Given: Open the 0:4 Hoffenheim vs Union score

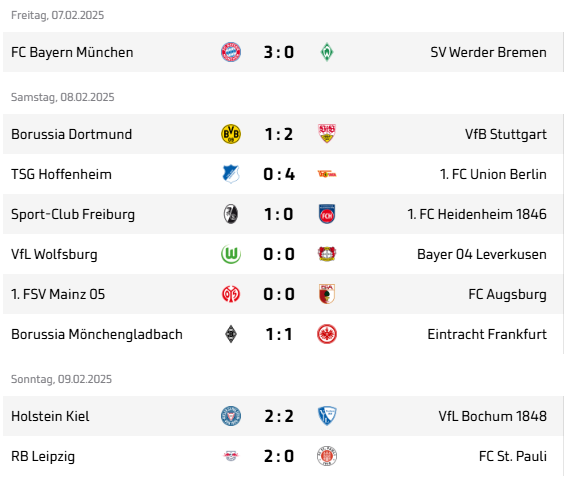Looking at the screenshot, I should pyautogui.click(x=279, y=174).
